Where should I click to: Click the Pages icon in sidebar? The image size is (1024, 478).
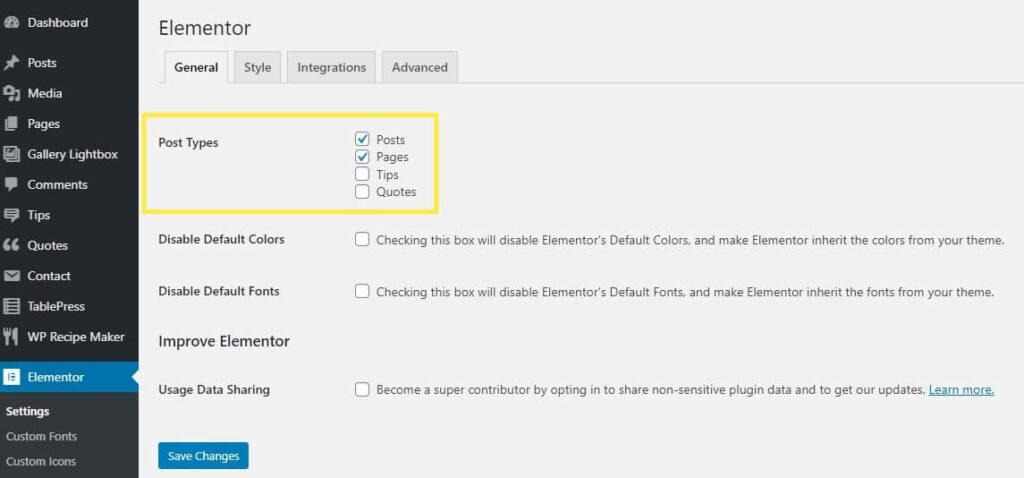11,123
